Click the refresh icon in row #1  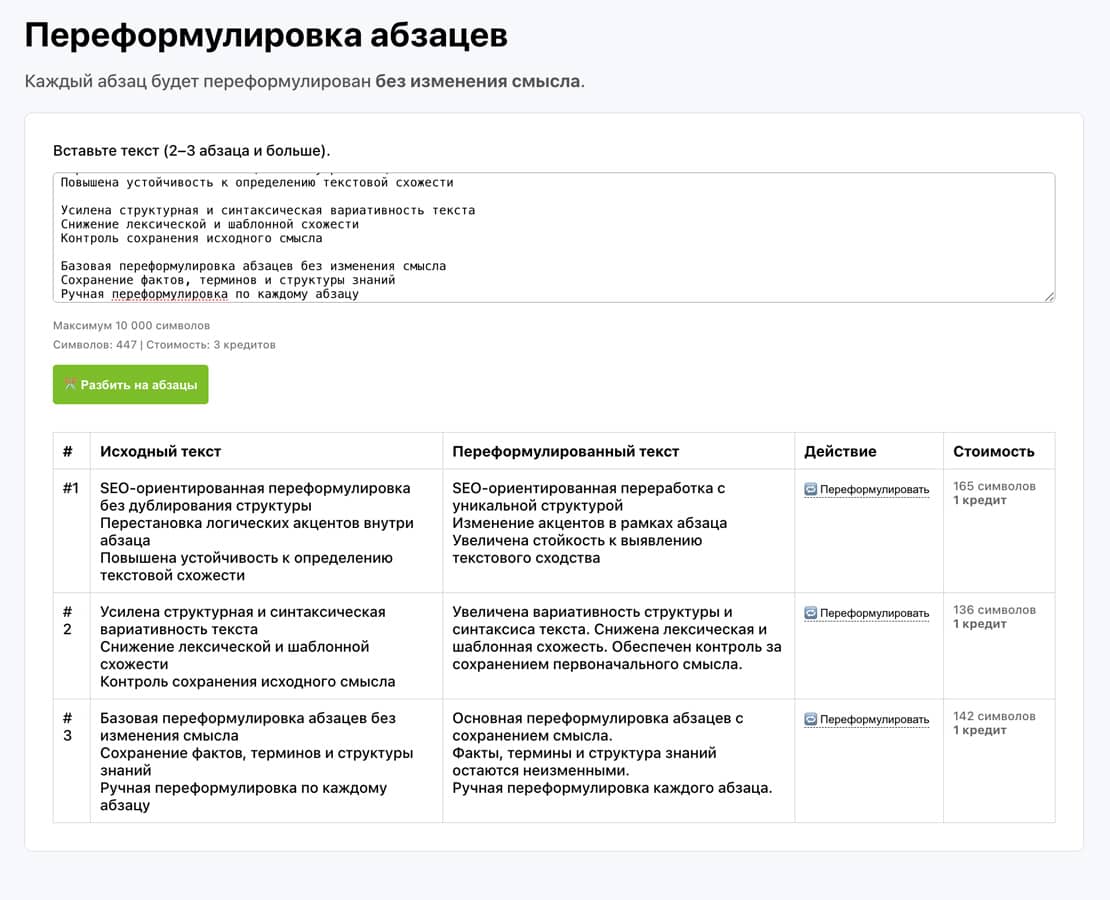[x=811, y=490]
